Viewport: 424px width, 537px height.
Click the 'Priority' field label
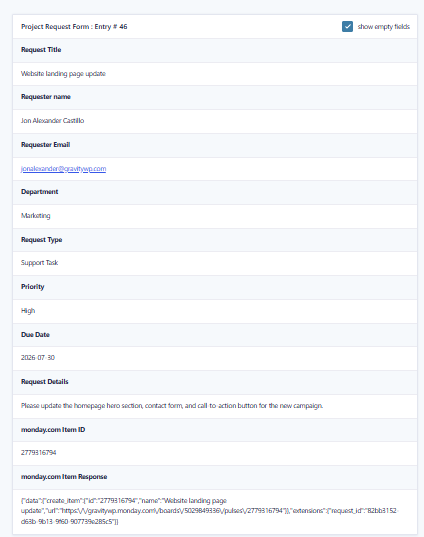click(x=33, y=287)
